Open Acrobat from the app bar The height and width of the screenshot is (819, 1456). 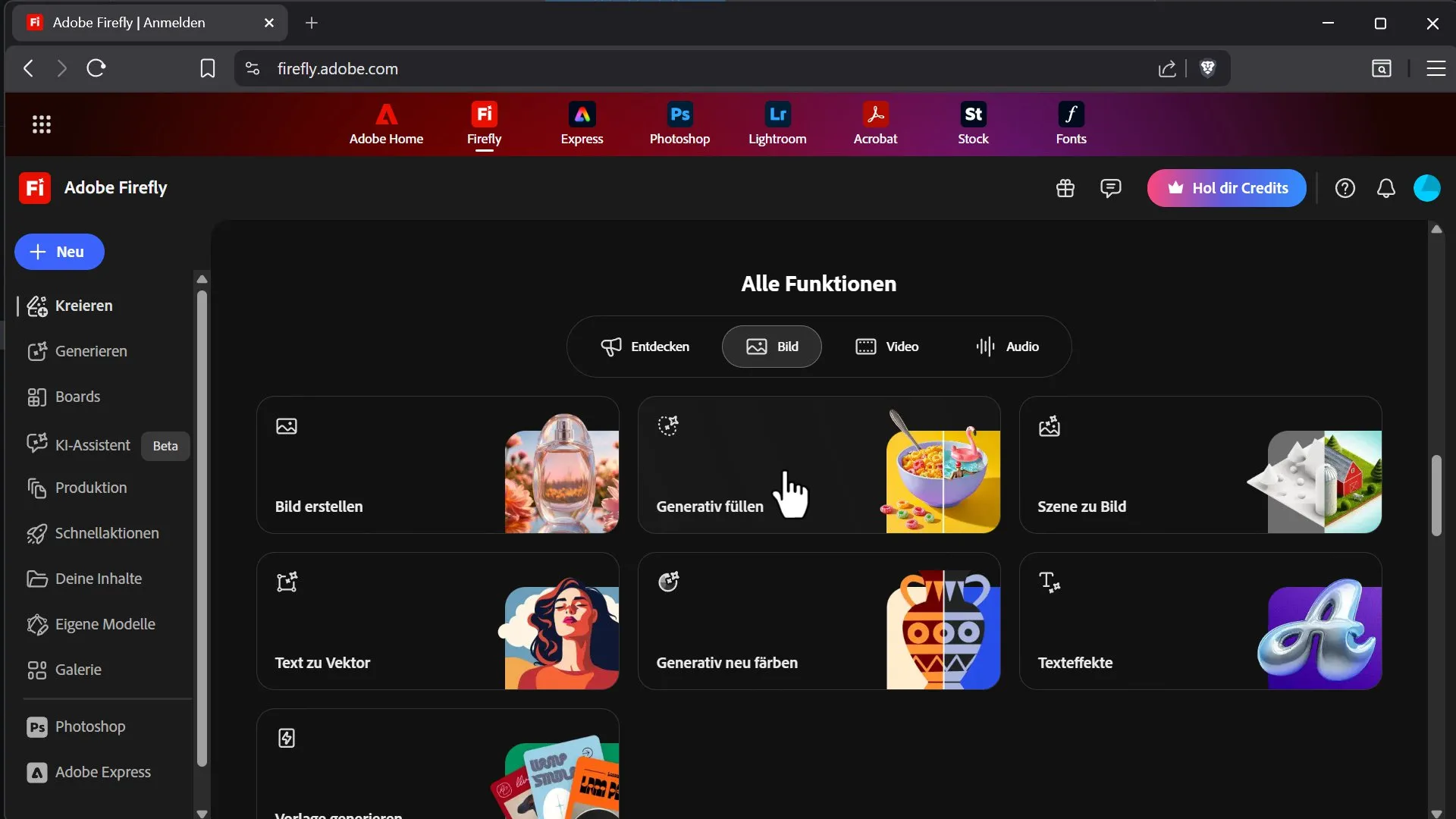click(x=875, y=124)
